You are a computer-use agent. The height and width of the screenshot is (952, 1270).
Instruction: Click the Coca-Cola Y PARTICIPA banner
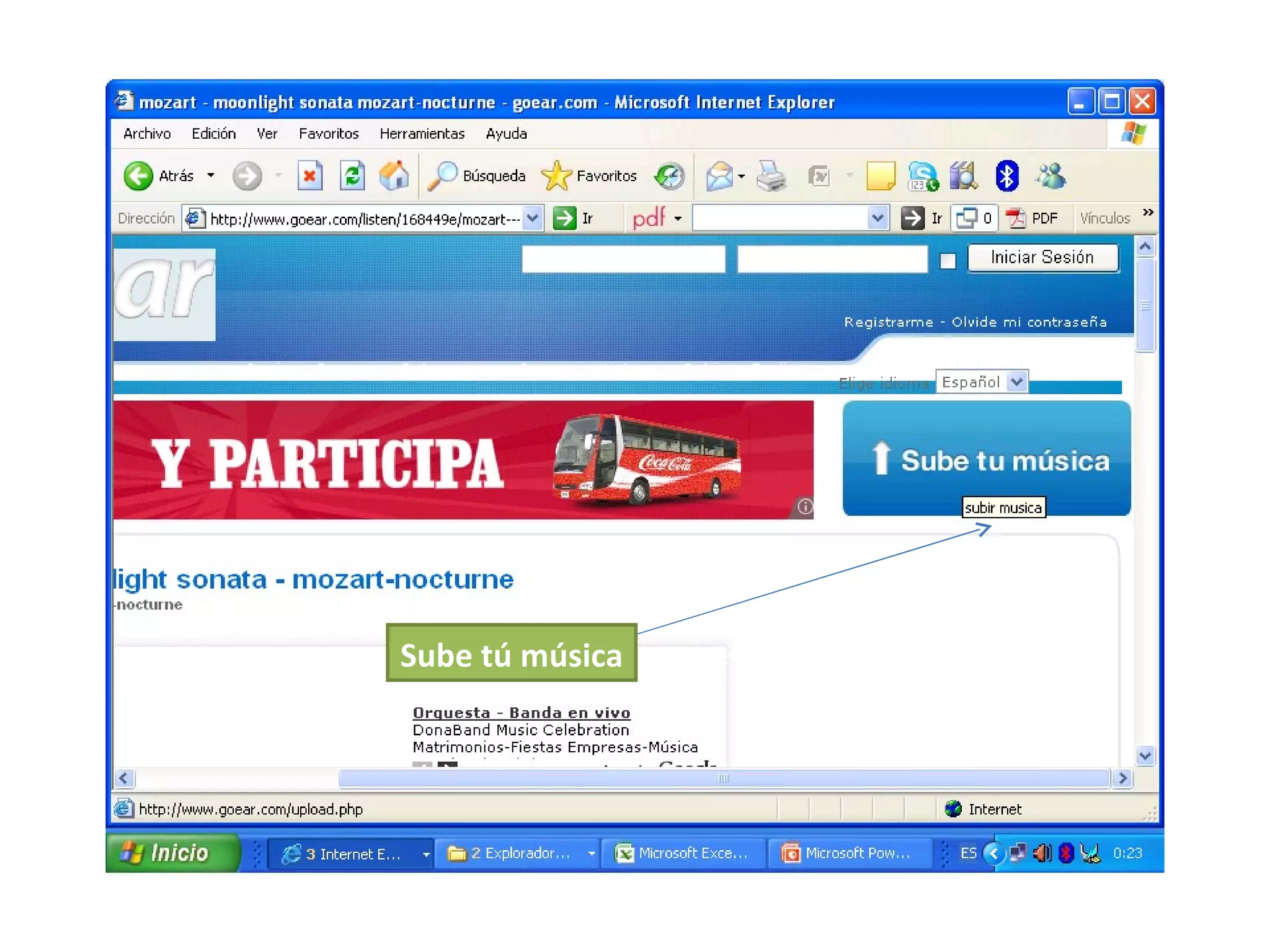[x=463, y=460]
